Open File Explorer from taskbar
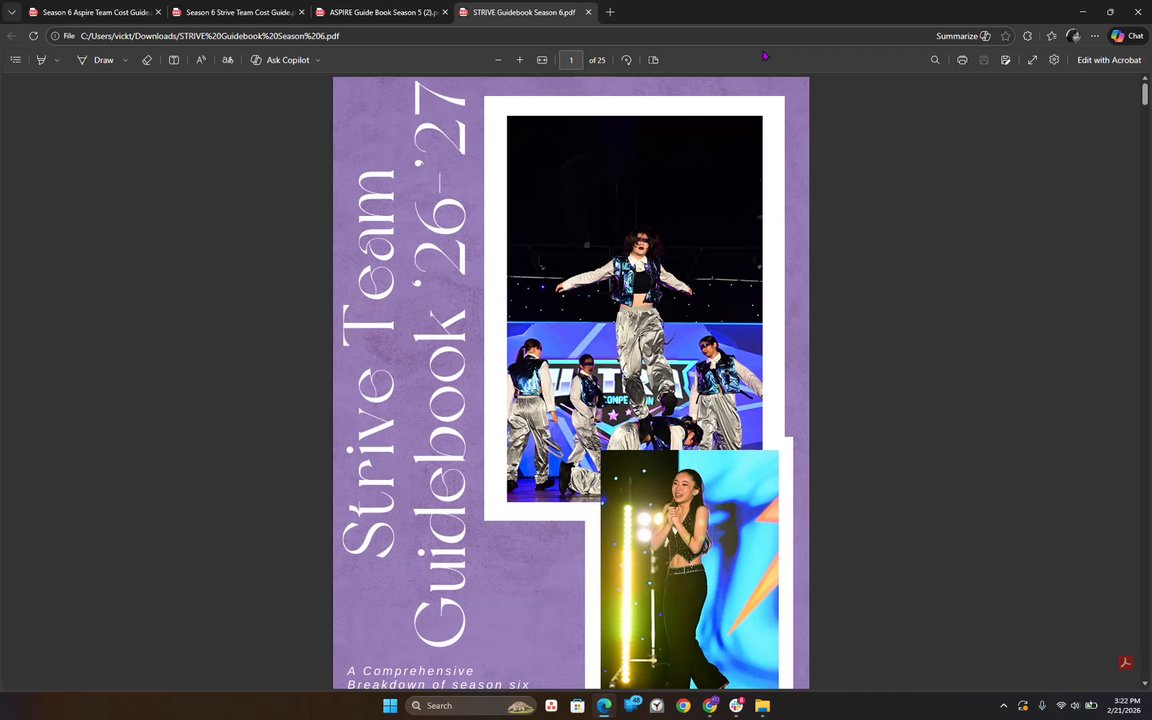 tap(763, 706)
